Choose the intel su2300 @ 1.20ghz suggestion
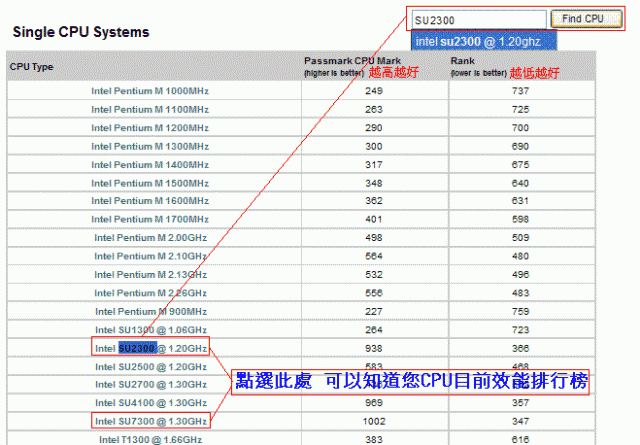Screen dimensions: 640x445 484,41
